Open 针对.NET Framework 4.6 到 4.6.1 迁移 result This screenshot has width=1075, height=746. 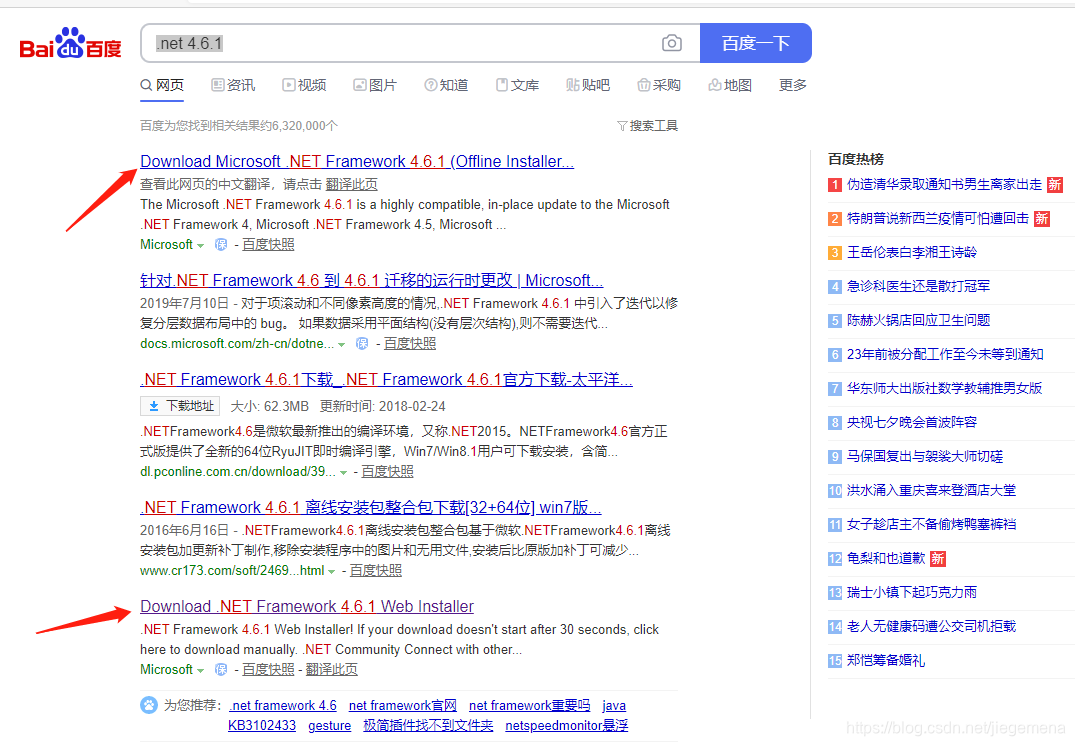(x=372, y=280)
